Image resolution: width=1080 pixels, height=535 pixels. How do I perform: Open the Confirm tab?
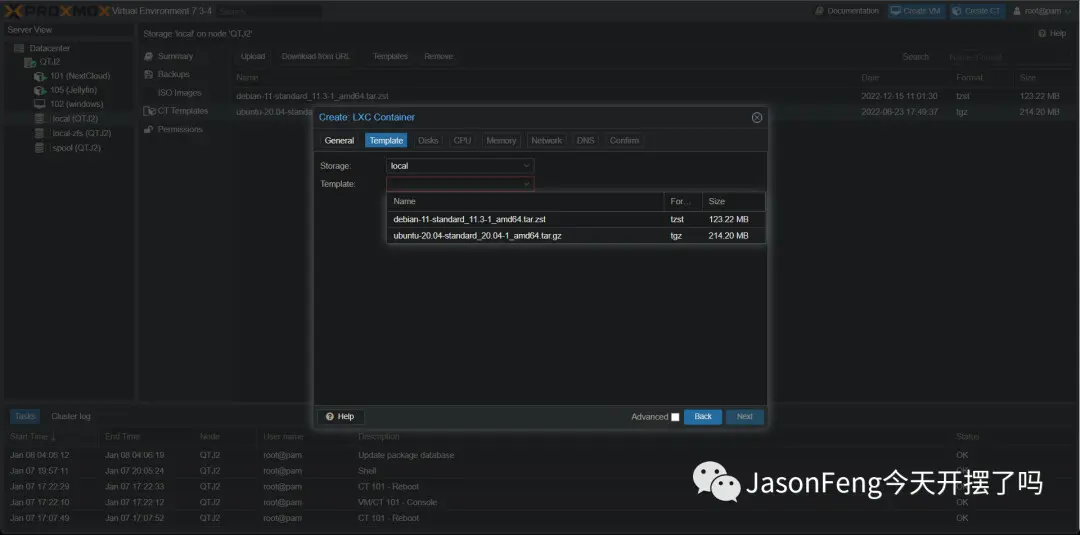pyautogui.click(x=624, y=140)
